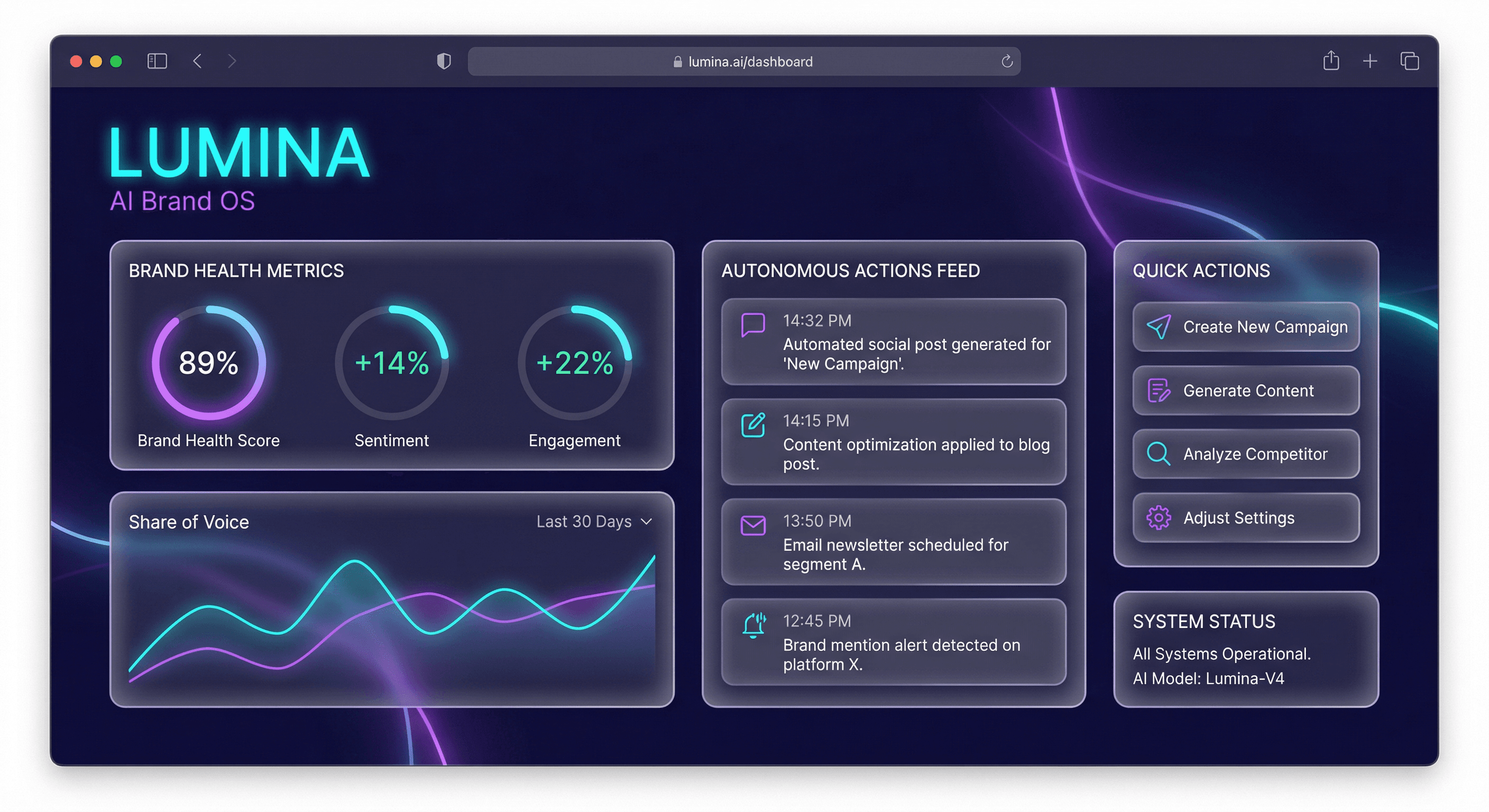Click the privacy shield icon beside address bar
The image size is (1489, 812).
click(x=443, y=61)
